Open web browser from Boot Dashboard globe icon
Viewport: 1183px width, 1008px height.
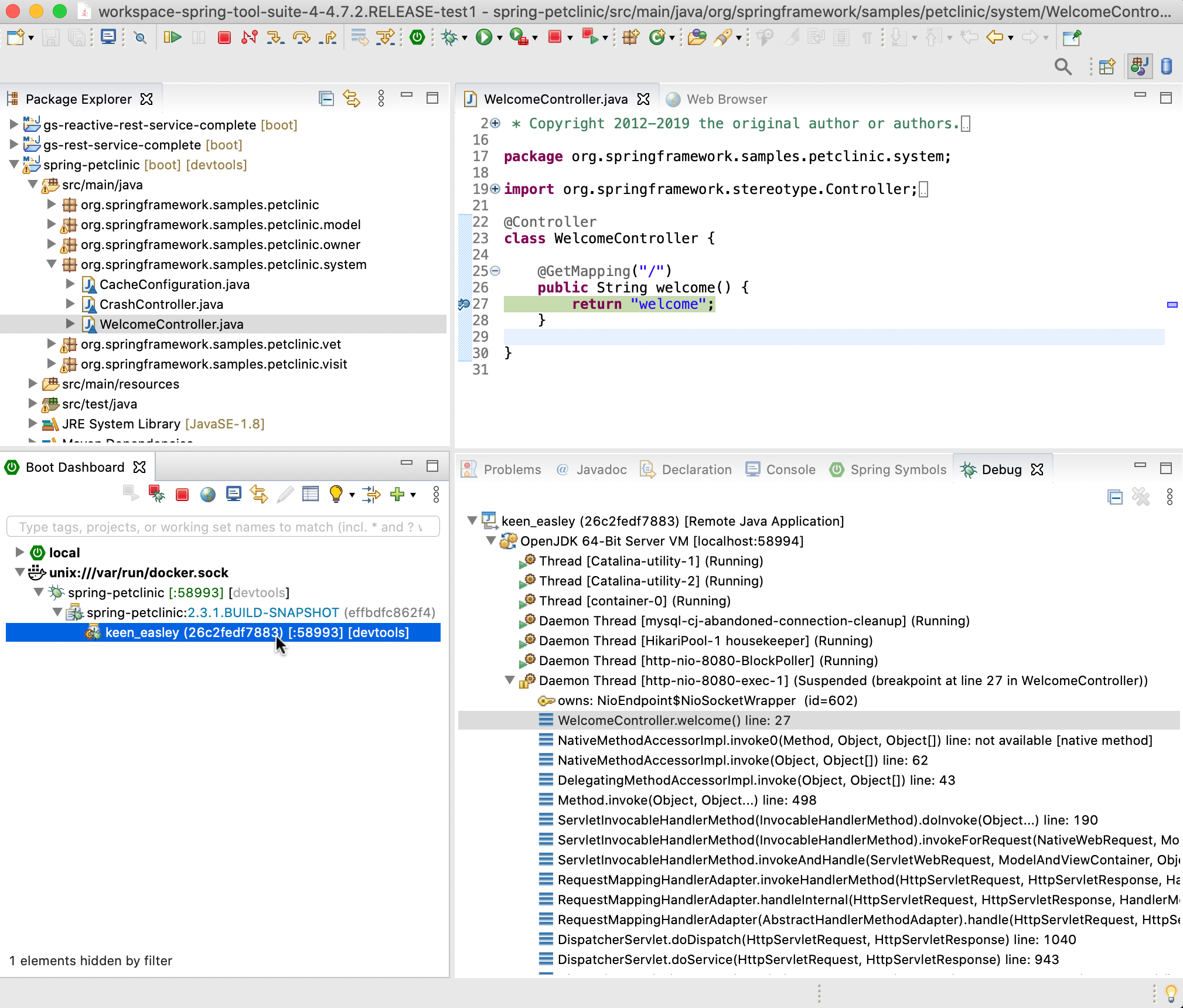click(207, 495)
